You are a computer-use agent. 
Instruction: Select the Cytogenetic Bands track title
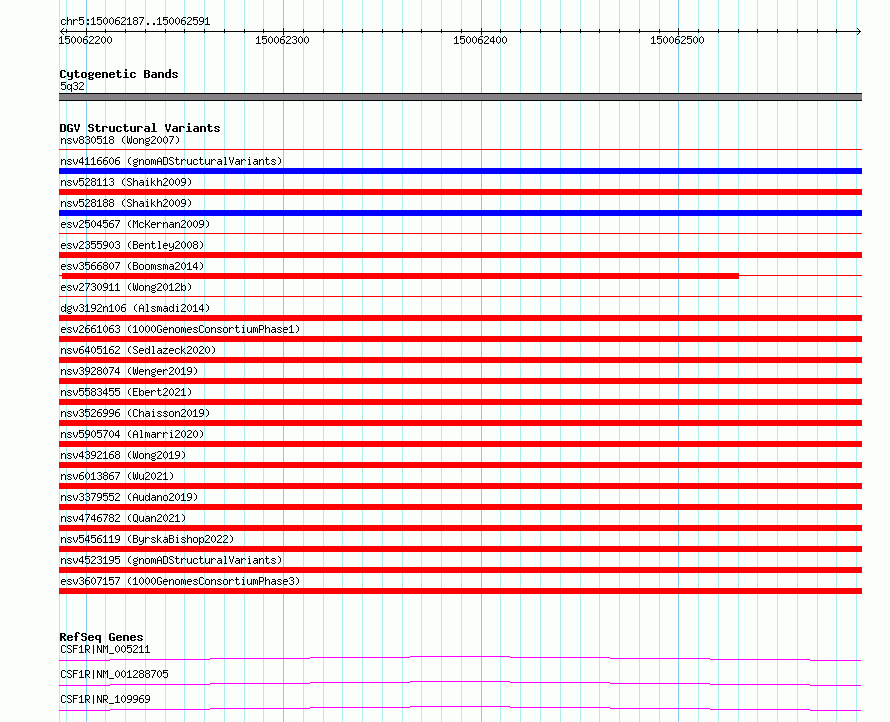[x=119, y=74]
